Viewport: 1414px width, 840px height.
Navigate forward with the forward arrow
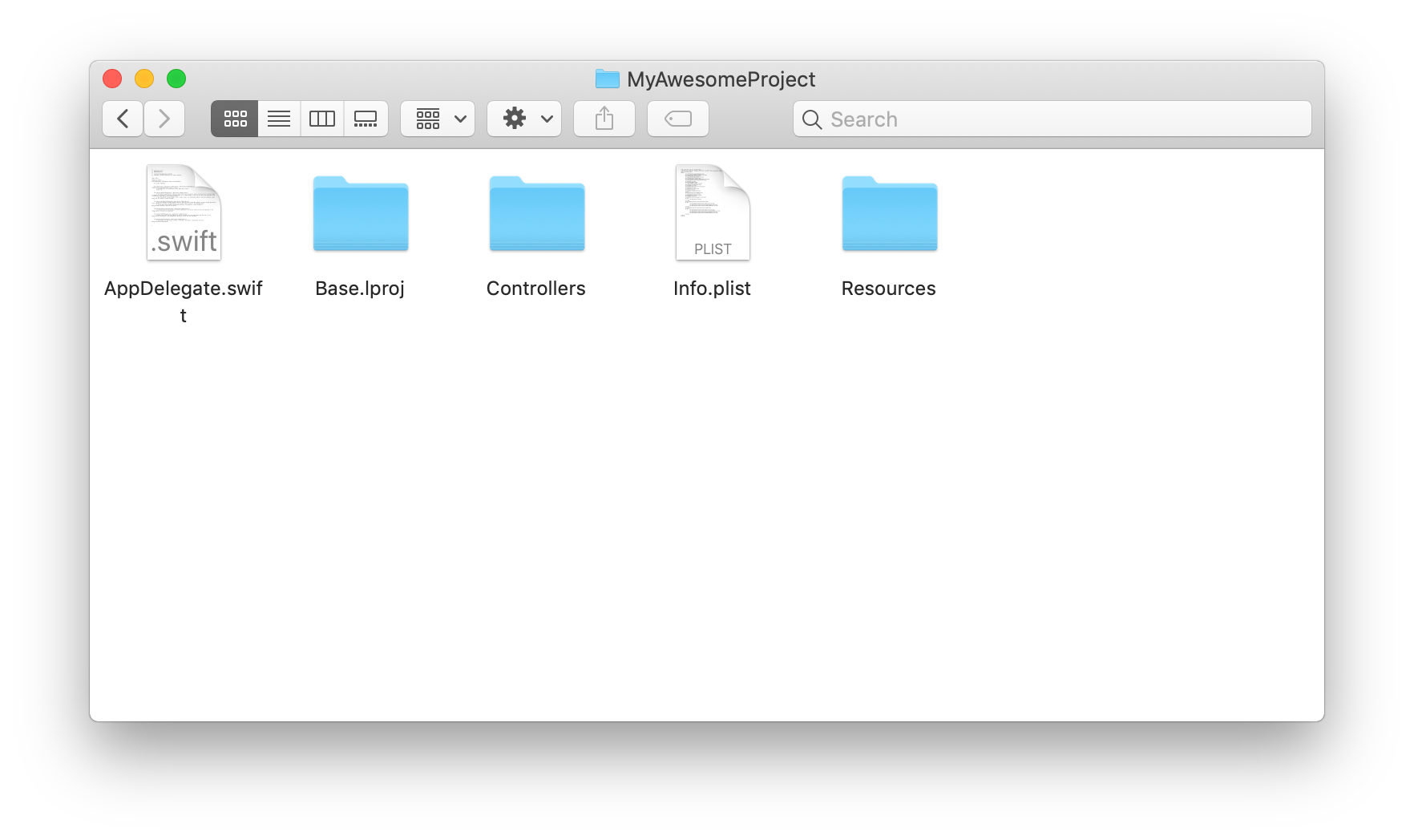(164, 119)
